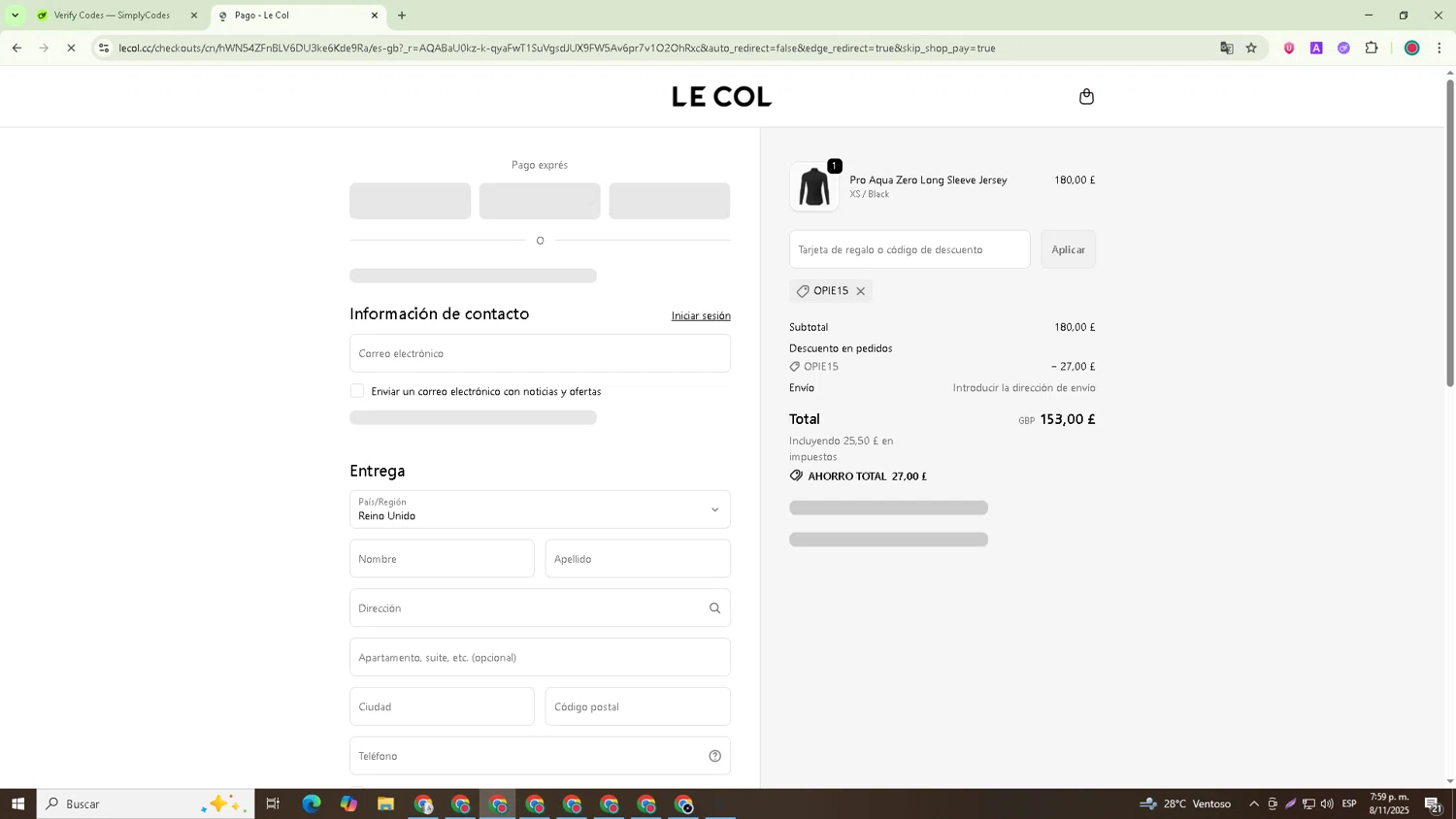Viewport: 1456px width, 819px height.
Task: Open the 28°C Ventoso weather widget
Action: pos(1186,803)
